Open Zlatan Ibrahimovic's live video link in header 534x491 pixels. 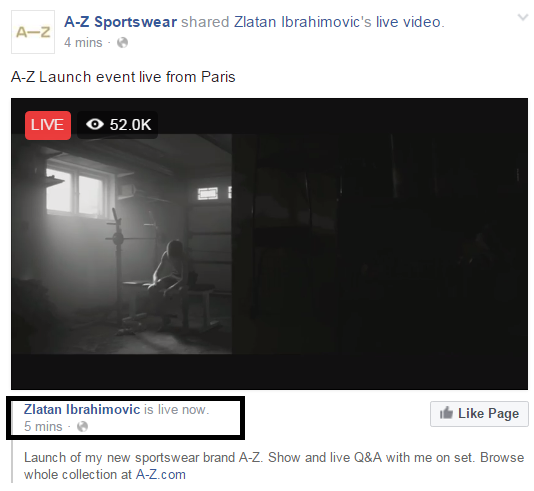point(337,22)
